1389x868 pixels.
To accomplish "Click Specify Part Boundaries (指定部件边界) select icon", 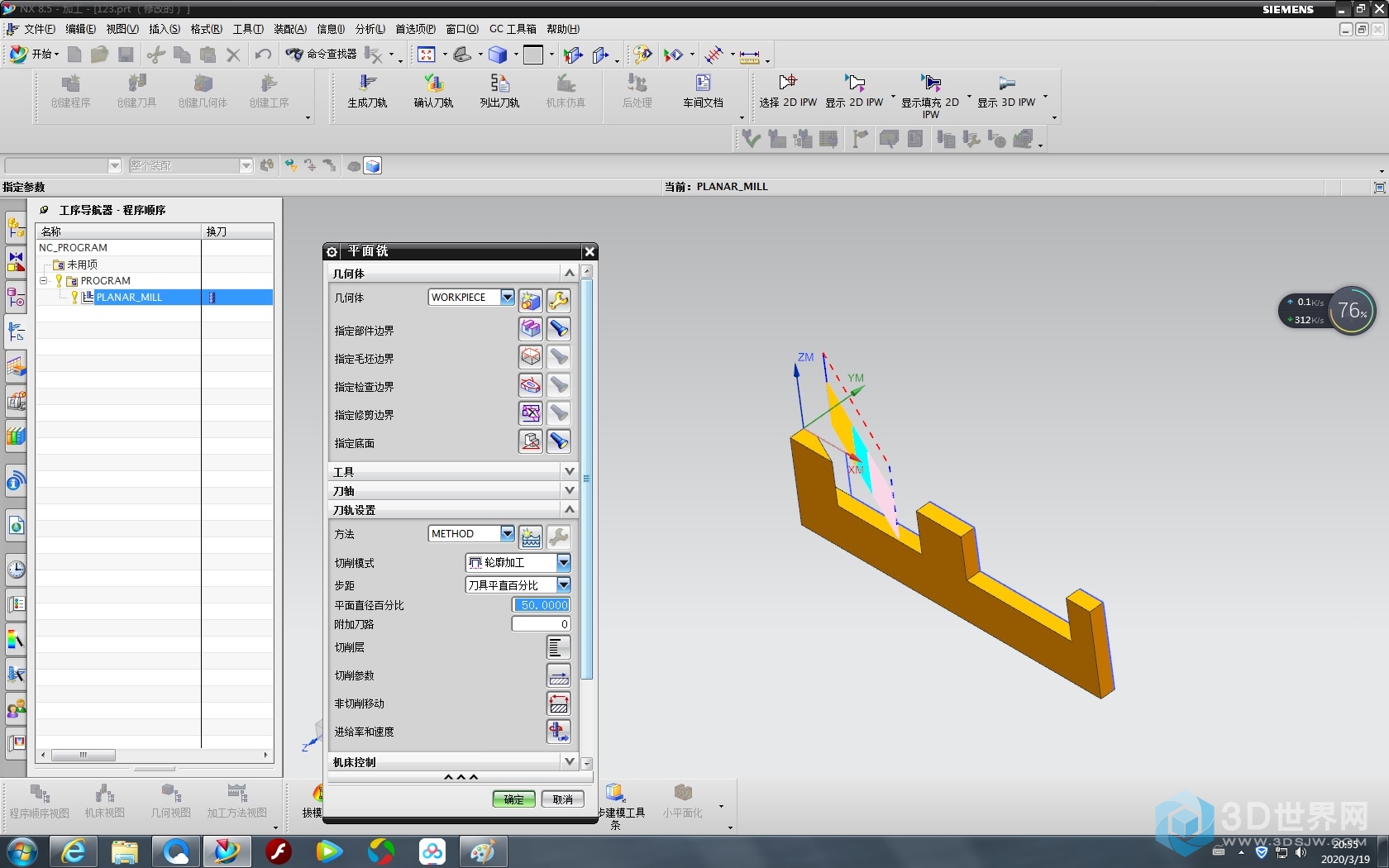I will point(531,329).
